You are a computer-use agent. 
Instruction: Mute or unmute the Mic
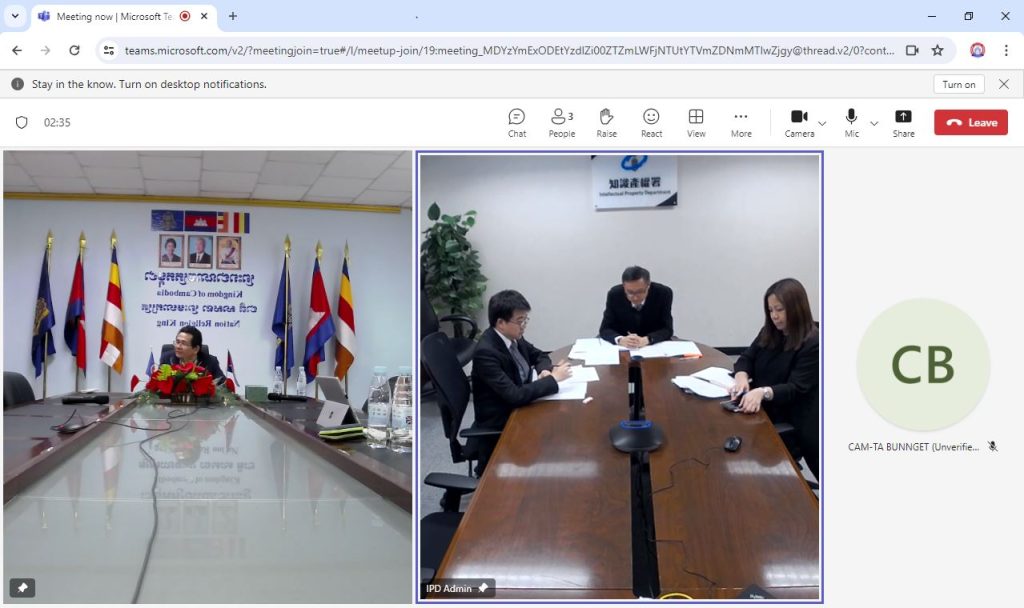click(x=851, y=122)
